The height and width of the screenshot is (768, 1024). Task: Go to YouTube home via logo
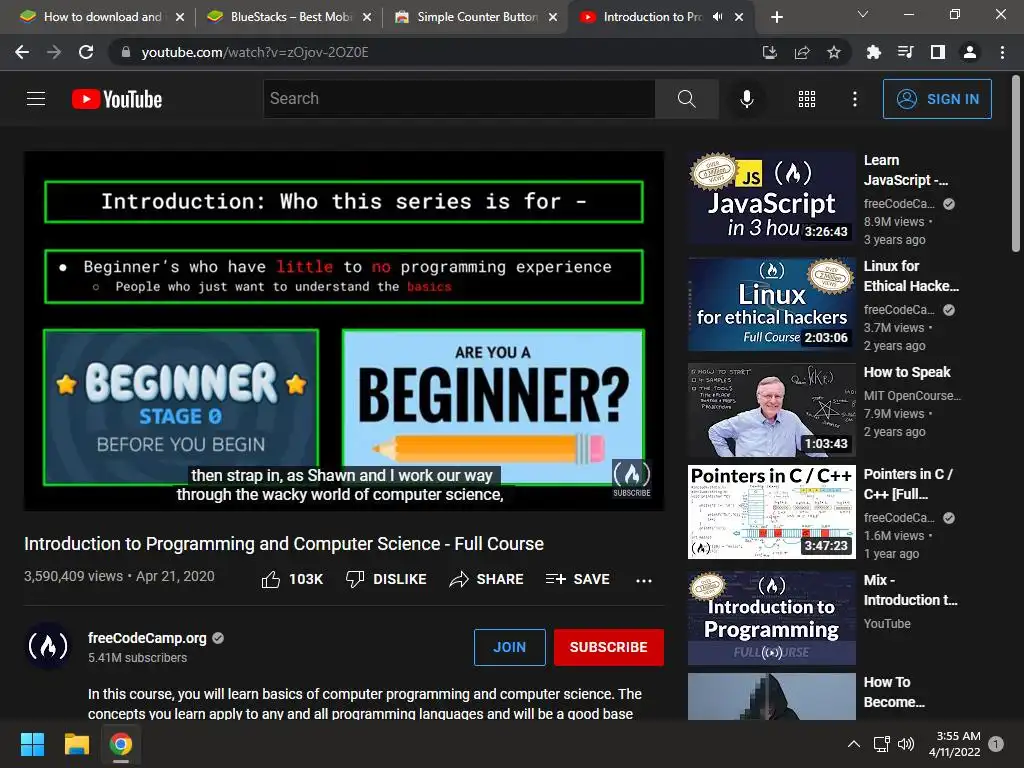point(117,99)
